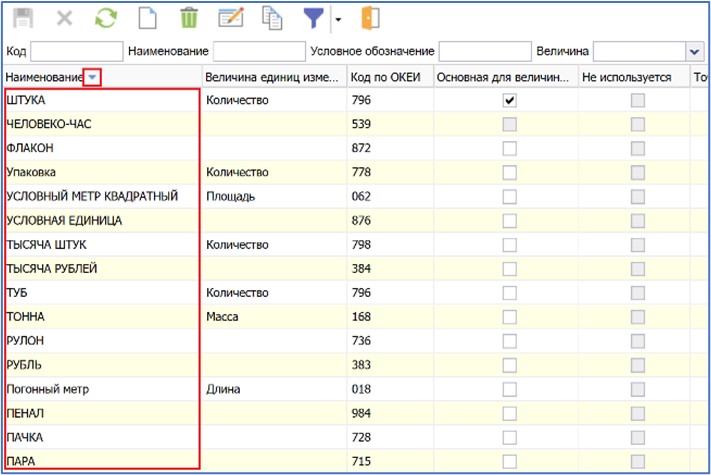Screen dimensions: 711x475
Task: Create a new record with blank page icon
Action: coord(147,19)
